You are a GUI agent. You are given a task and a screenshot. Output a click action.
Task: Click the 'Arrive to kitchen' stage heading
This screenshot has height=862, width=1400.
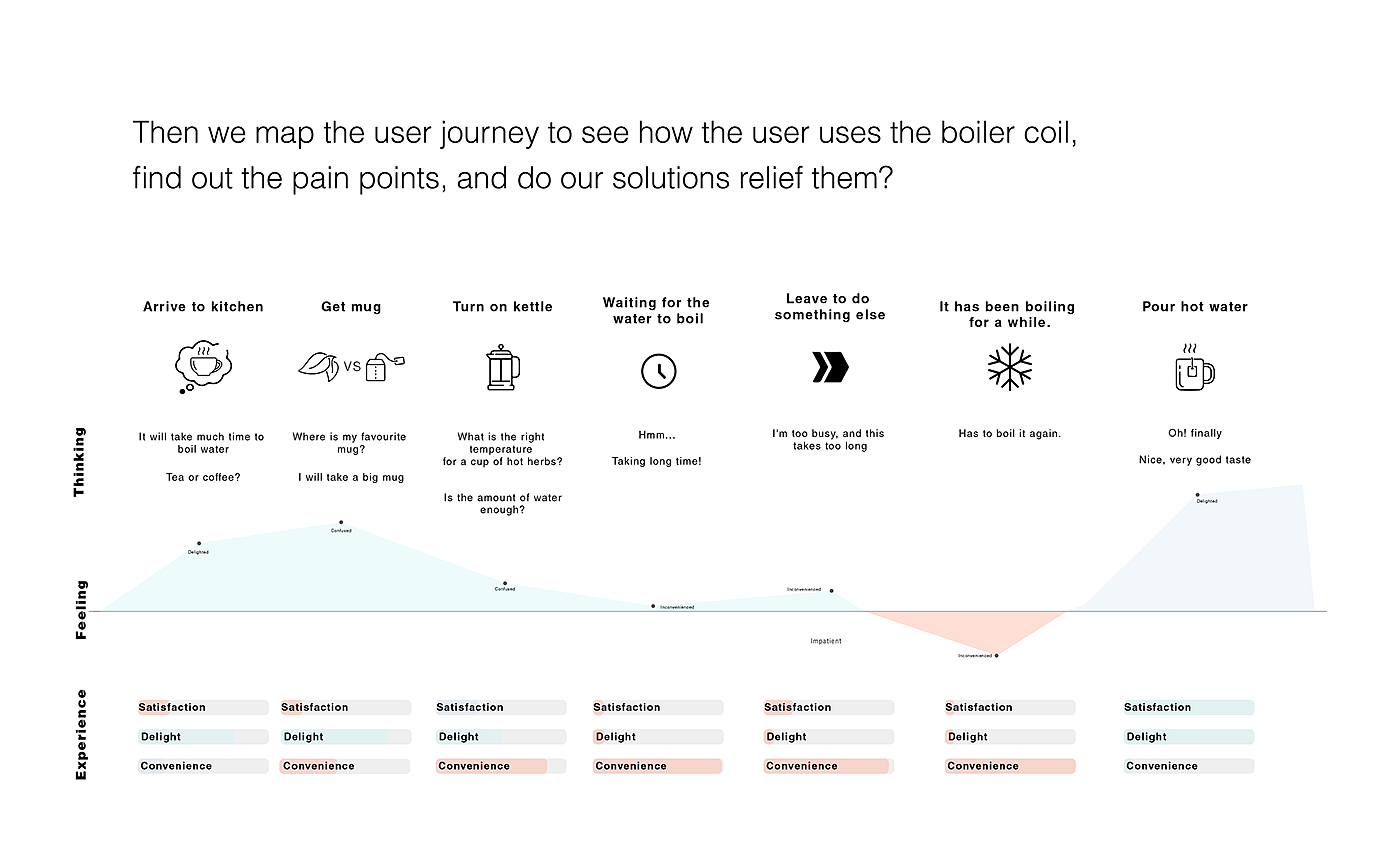pyautogui.click(x=203, y=307)
